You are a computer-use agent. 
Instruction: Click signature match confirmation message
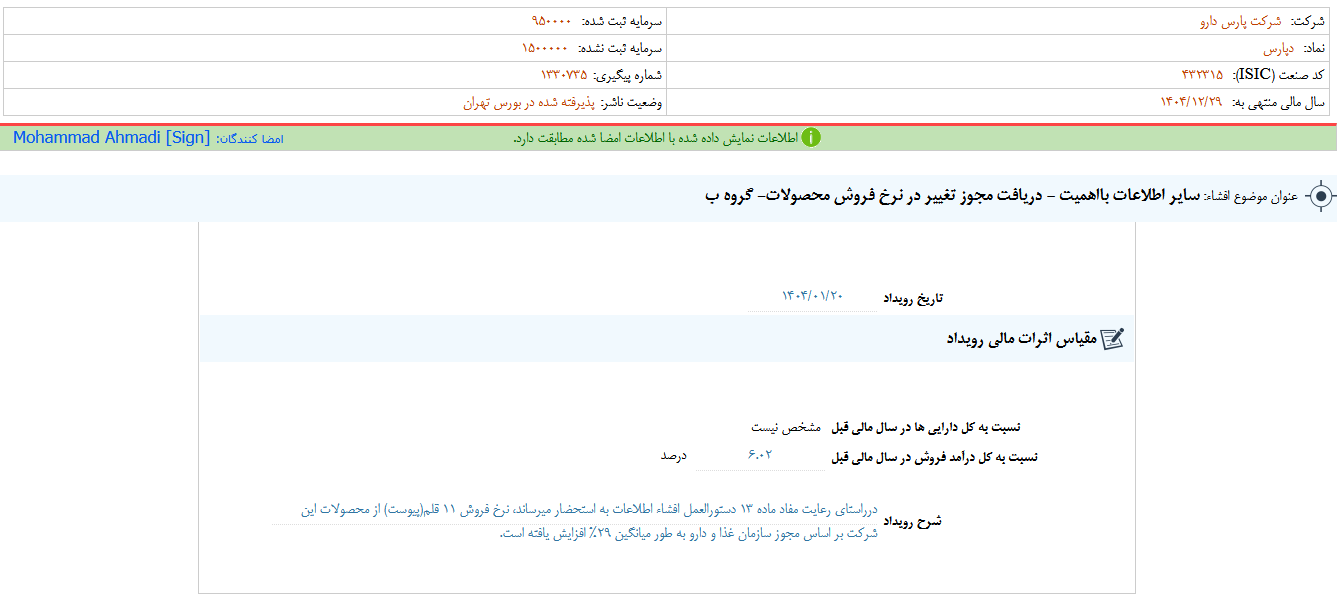[x=655, y=138]
